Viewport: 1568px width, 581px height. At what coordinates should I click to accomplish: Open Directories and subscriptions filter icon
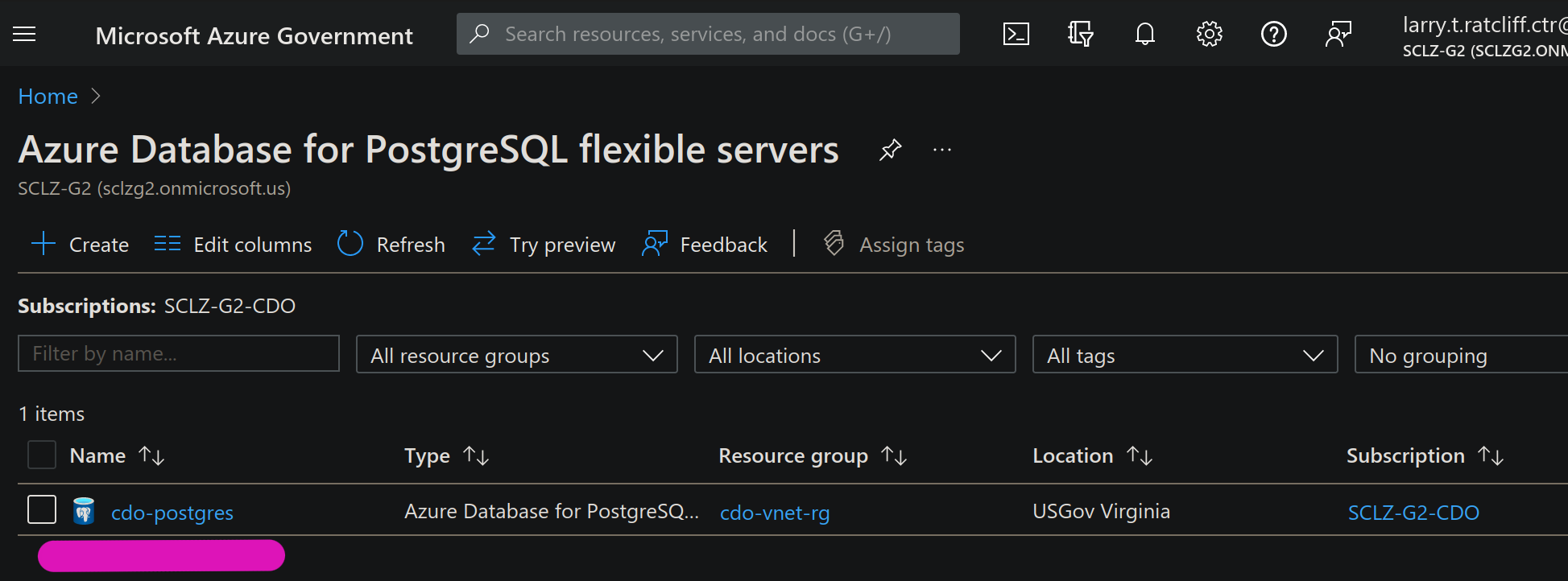pos(1080,34)
